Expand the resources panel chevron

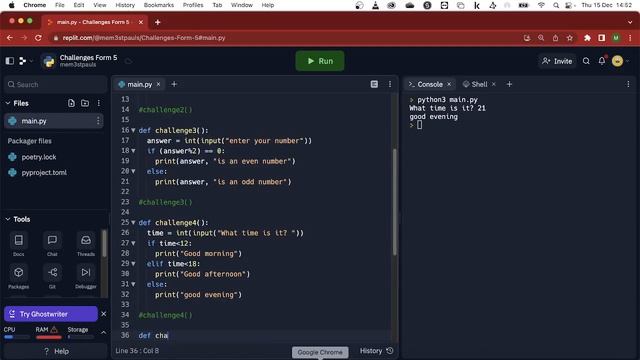(103, 332)
